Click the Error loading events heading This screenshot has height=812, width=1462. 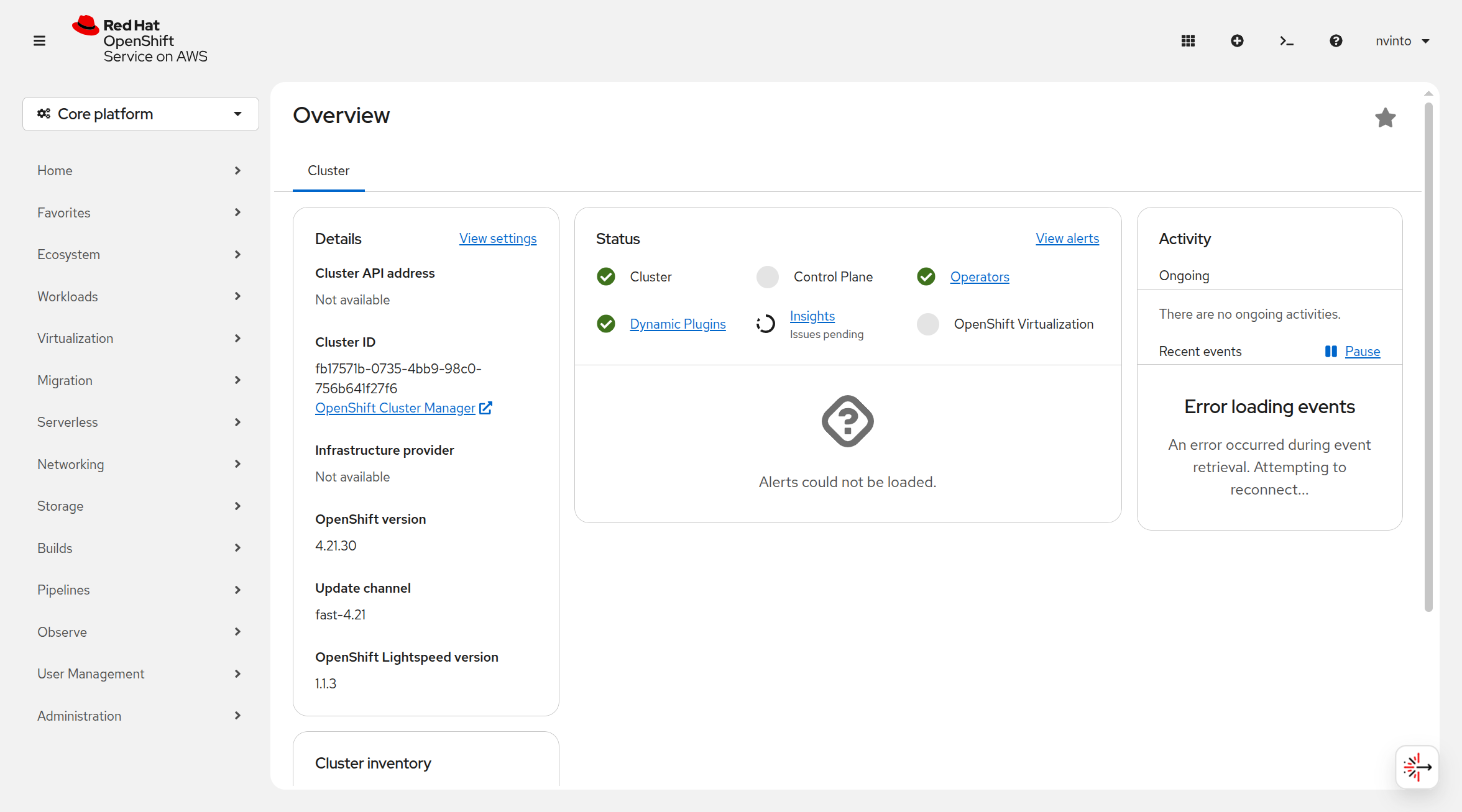click(x=1269, y=406)
